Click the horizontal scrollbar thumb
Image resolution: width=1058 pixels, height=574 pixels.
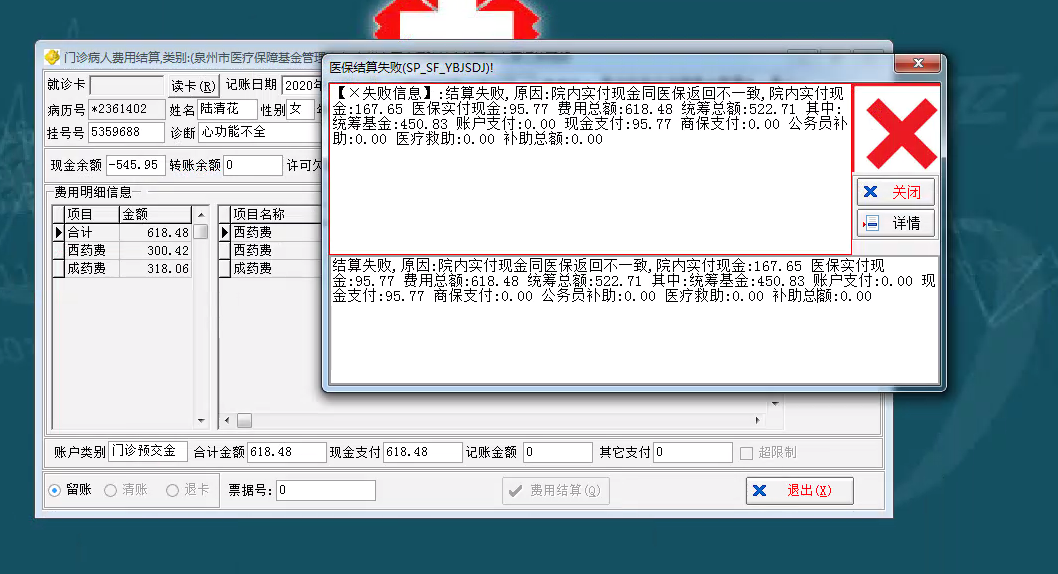point(244,421)
